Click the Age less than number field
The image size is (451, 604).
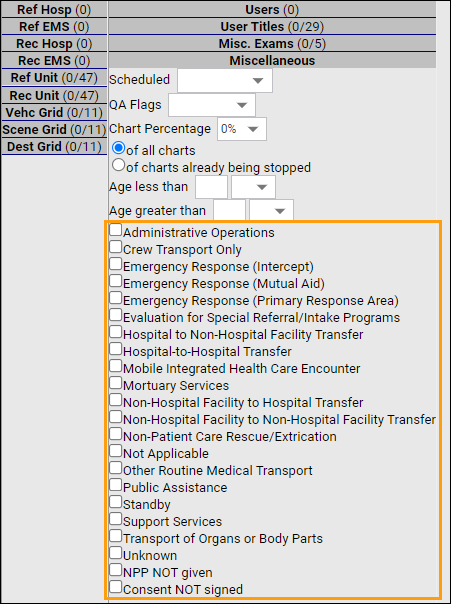click(211, 187)
